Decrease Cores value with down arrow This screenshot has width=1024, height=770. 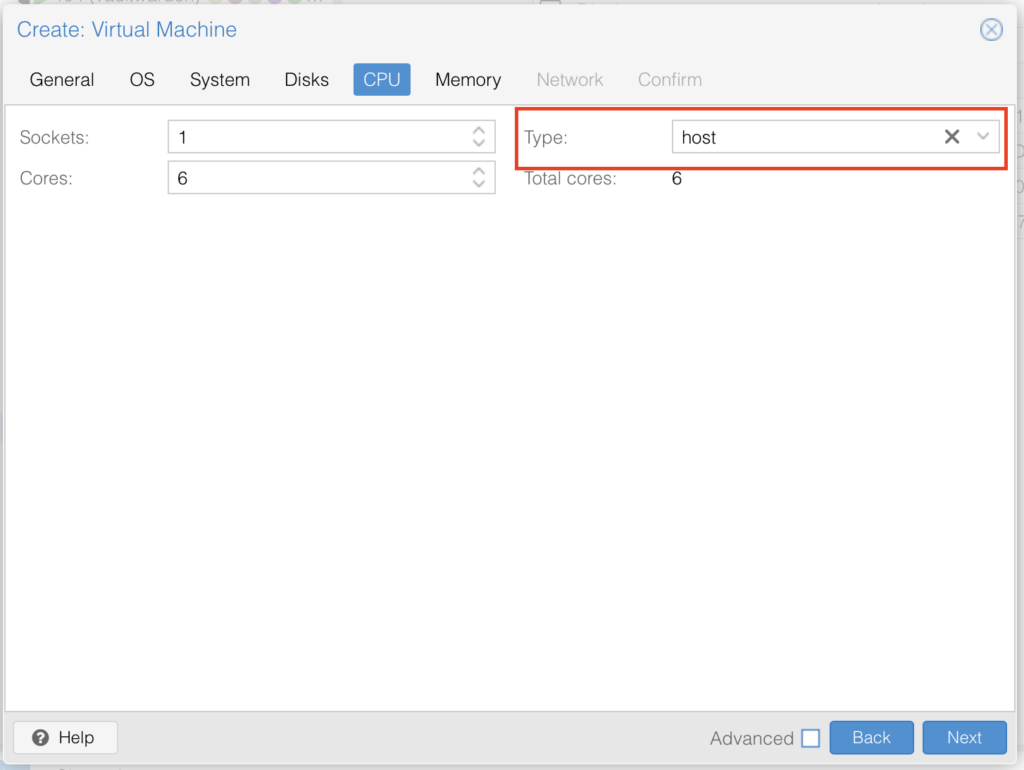coord(479,185)
